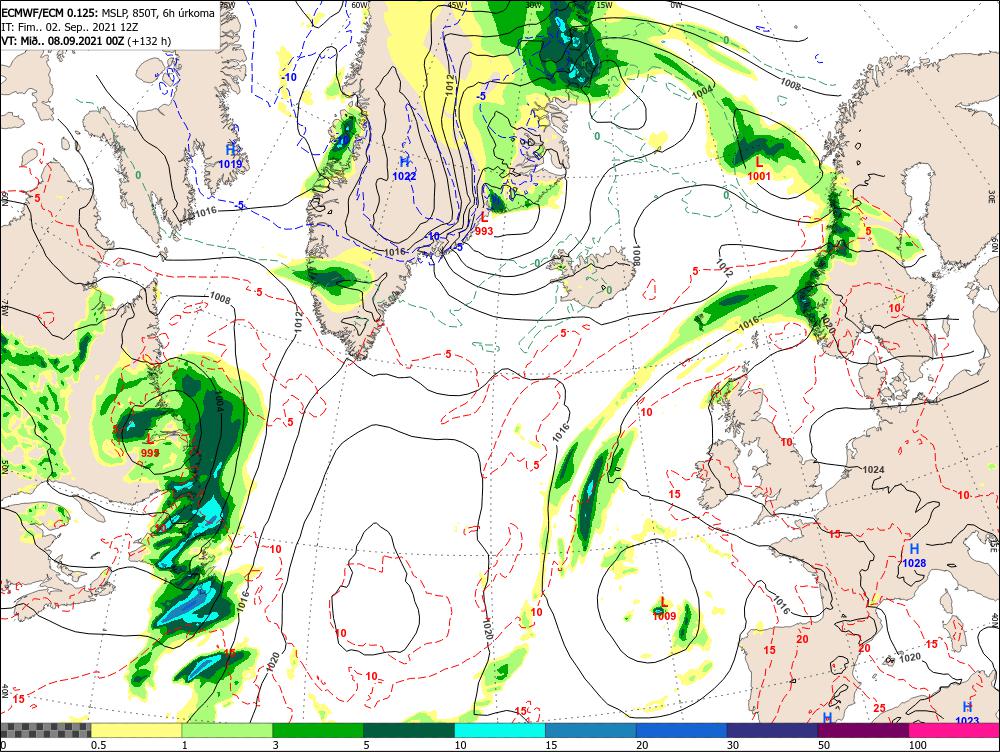The image size is (1000, 752).
Task: Click the checkered 0–0.5 mm legend swatch
Action: (45, 730)
